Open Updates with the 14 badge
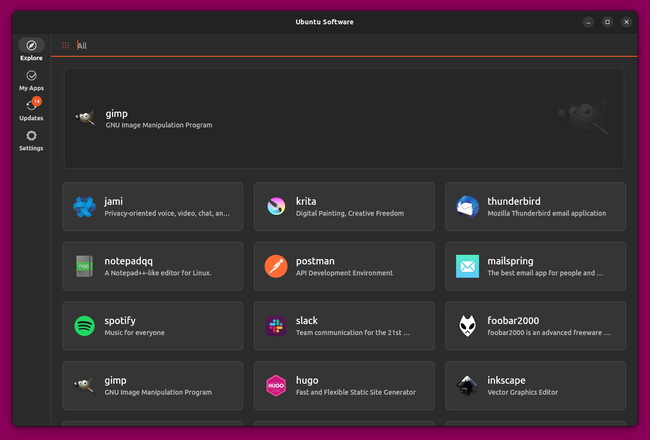Image resolution: width=650 pixels, height=440 pixels. point(31,109)
